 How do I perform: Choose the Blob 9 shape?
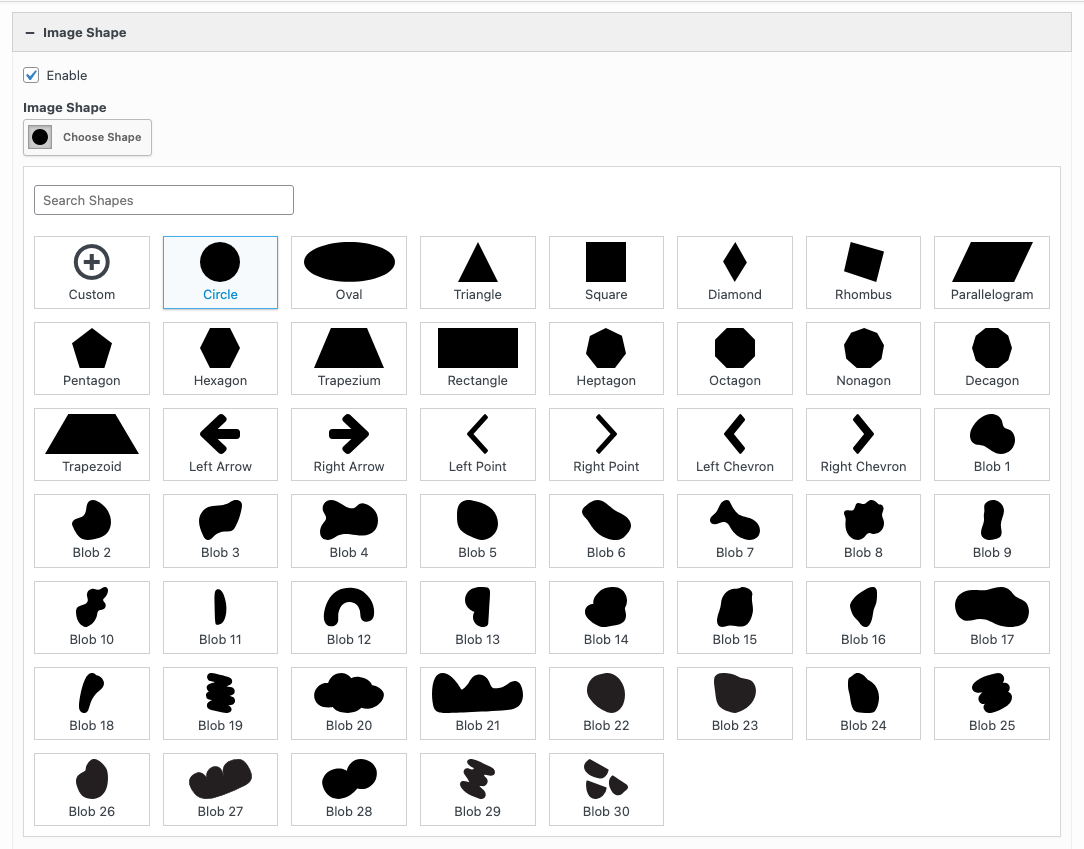pos(992,531)
